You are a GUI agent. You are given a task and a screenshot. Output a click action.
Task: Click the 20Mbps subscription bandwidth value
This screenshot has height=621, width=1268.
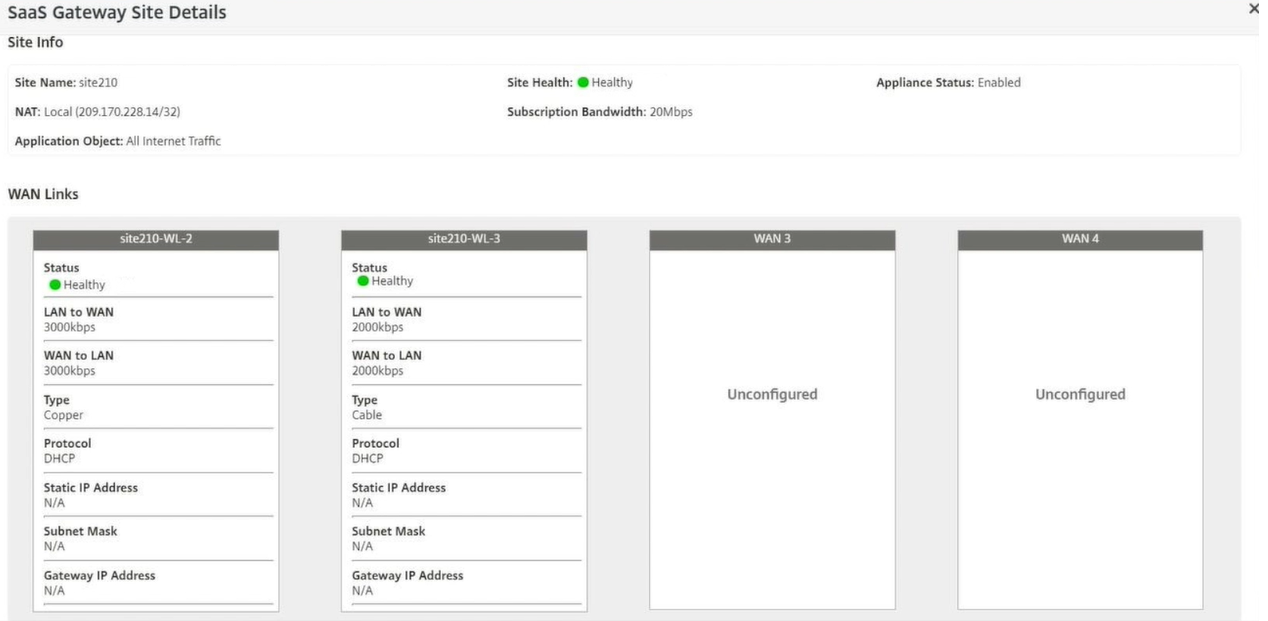coord(671,112)
